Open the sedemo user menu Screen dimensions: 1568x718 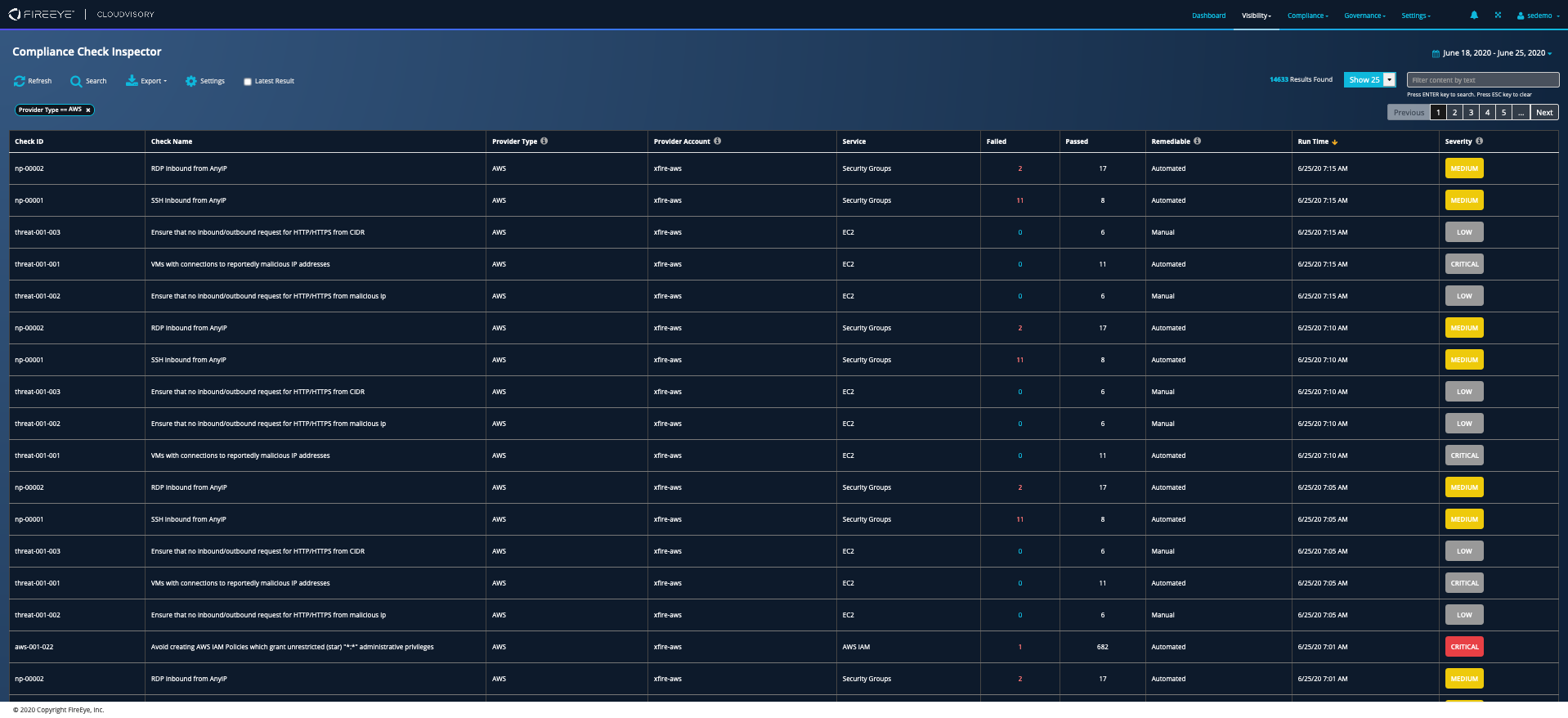click(x=1538, y=16)
